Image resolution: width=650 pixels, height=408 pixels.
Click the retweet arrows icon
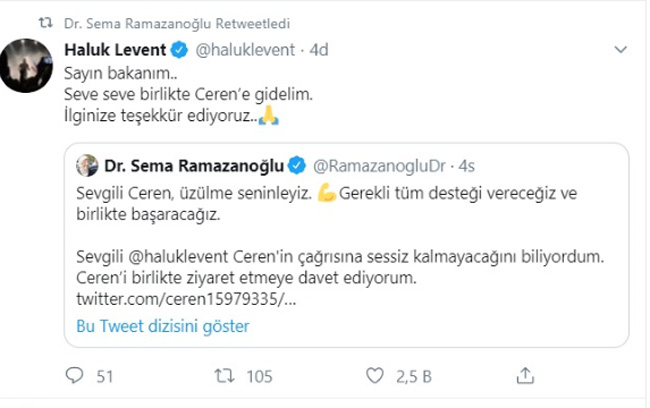click(x=226, y=376)
